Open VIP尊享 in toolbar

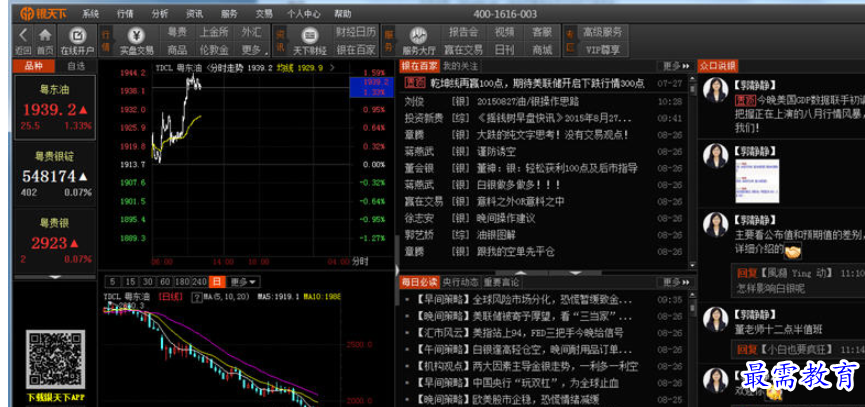602,50
